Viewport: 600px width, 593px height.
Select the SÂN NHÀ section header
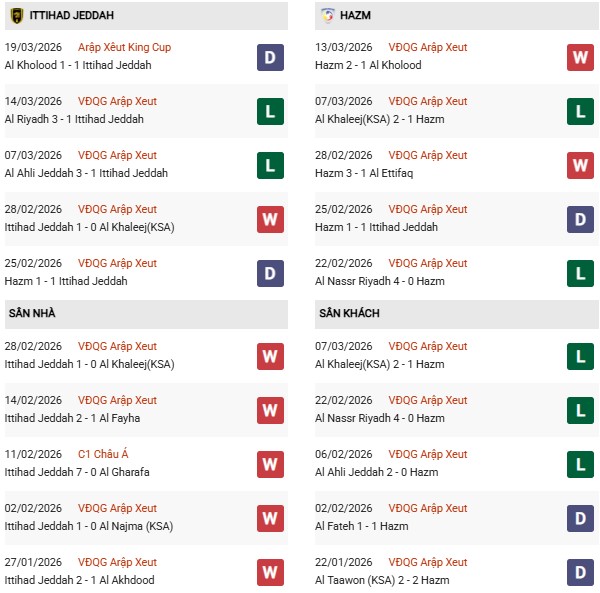coord(32,313)
